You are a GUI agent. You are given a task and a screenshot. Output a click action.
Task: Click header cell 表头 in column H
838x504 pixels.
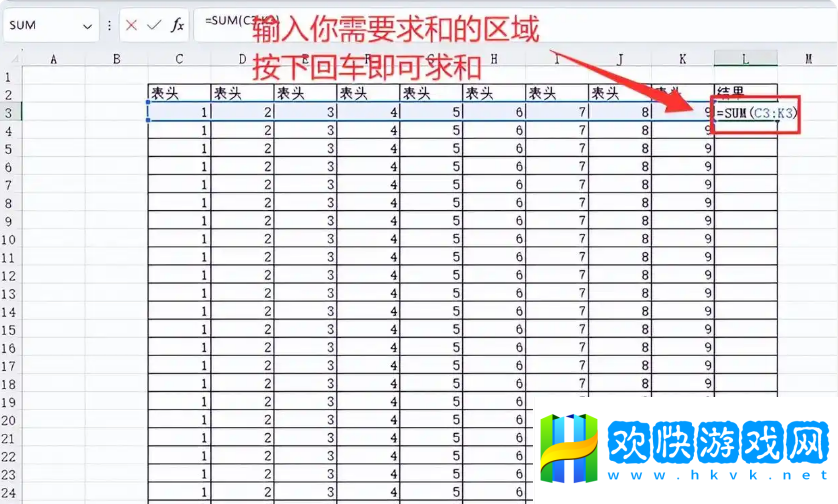[494, 94]
